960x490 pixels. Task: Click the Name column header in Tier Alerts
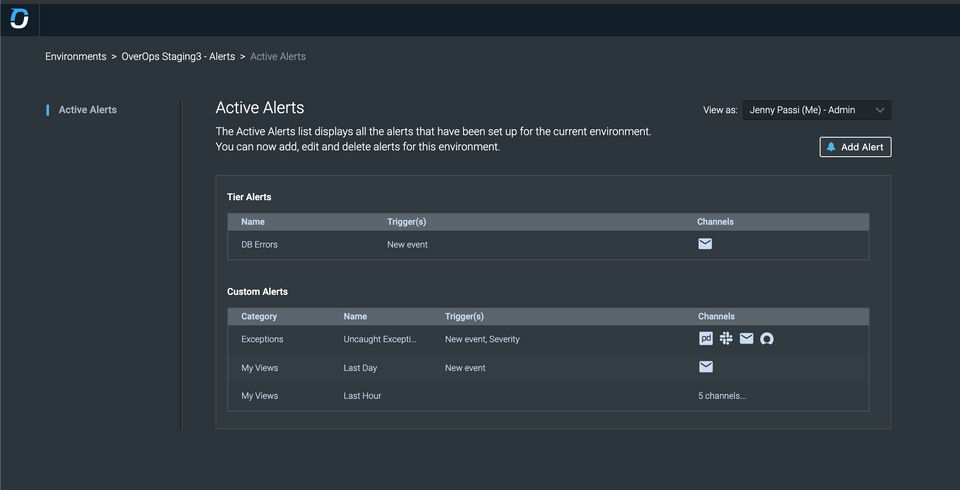[253, 222]
